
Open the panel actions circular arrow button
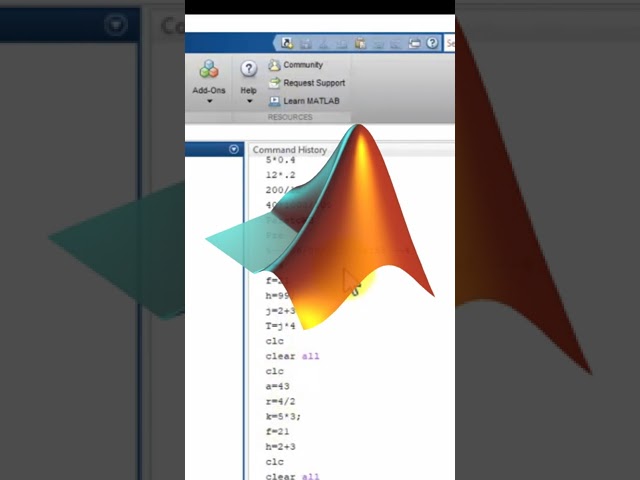click(233, 149)
